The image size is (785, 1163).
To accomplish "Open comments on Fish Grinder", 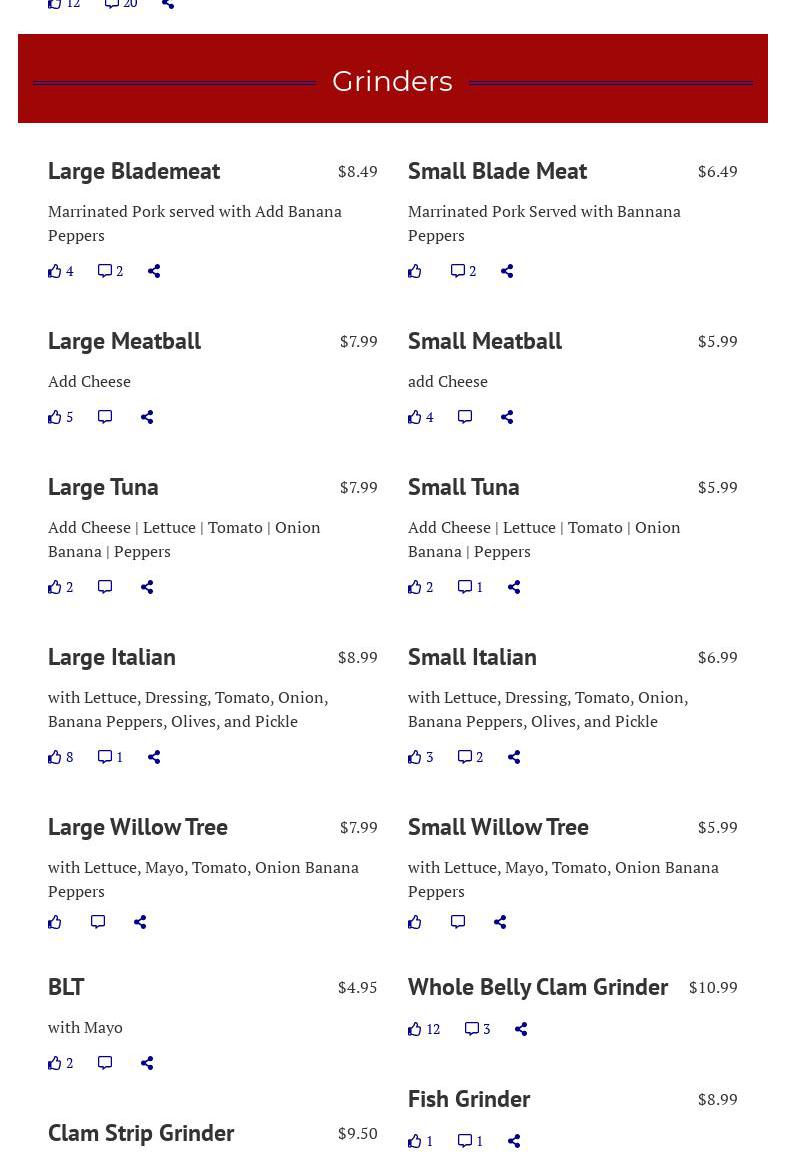I will coord(470,1141).
